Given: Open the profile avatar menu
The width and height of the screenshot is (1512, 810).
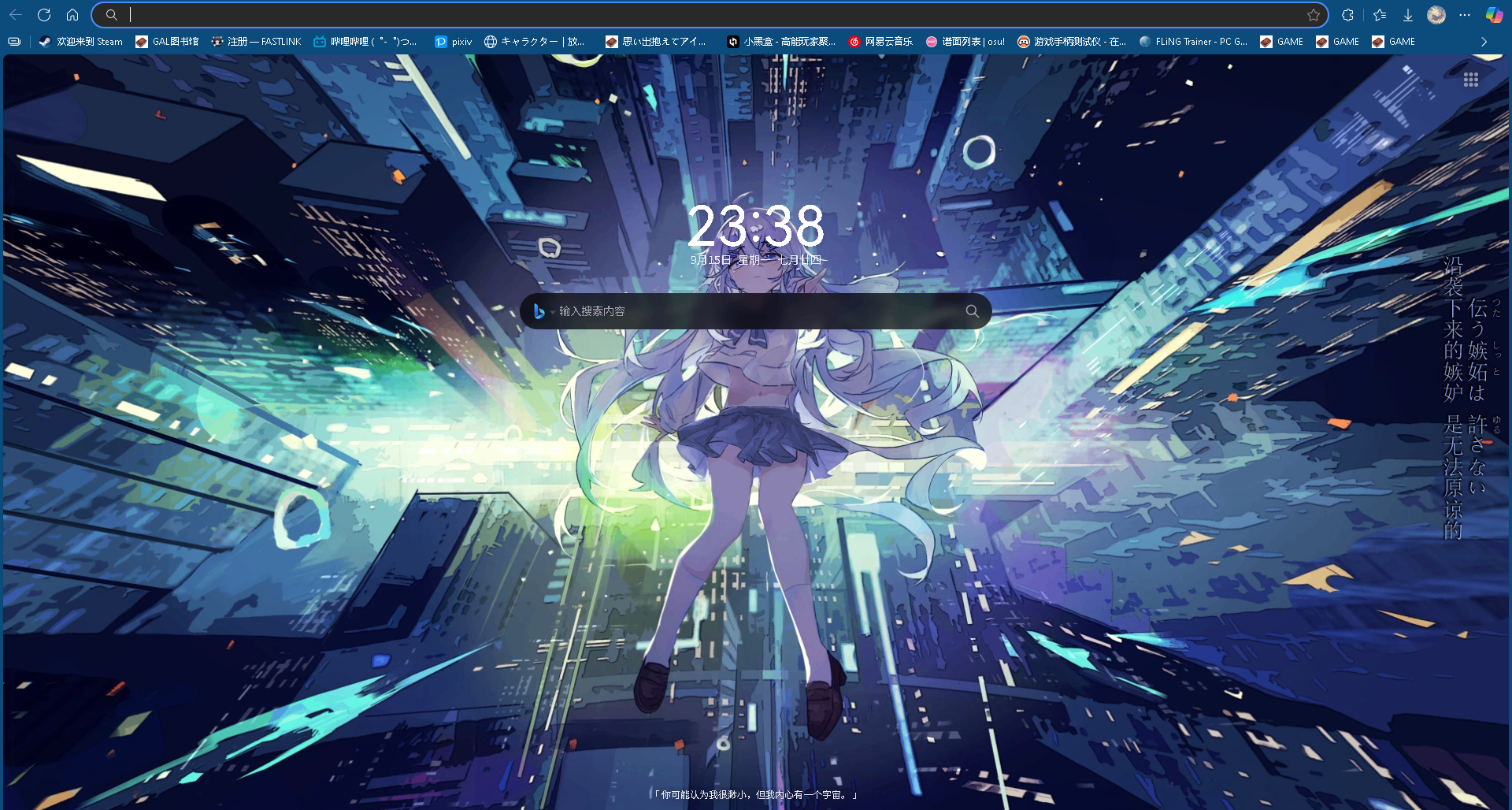Looking at the screenshot, I should pyautogui.click(x=1436, y=15).
